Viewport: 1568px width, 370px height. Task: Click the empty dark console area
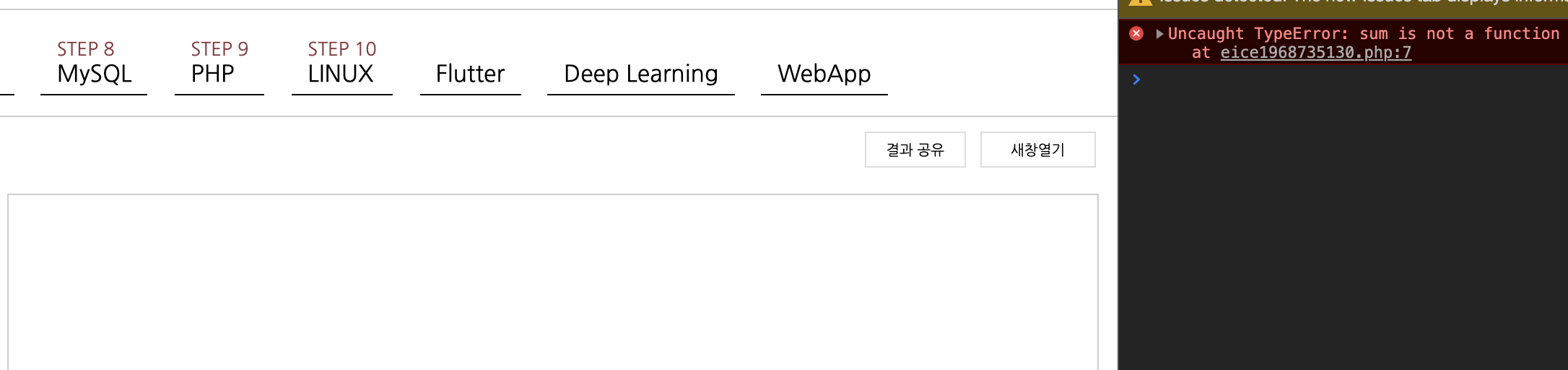point(1343,231)
